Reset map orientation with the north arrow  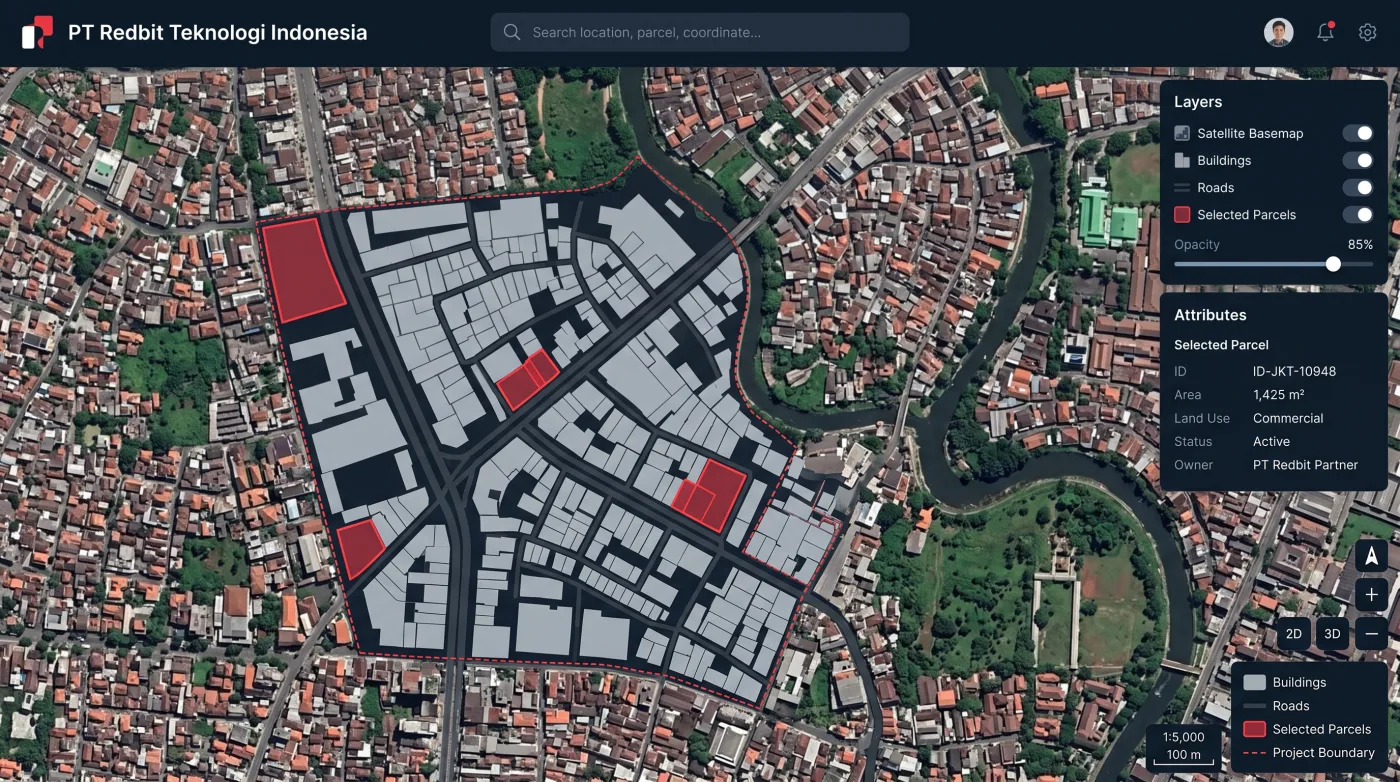tap(1371, 556)
